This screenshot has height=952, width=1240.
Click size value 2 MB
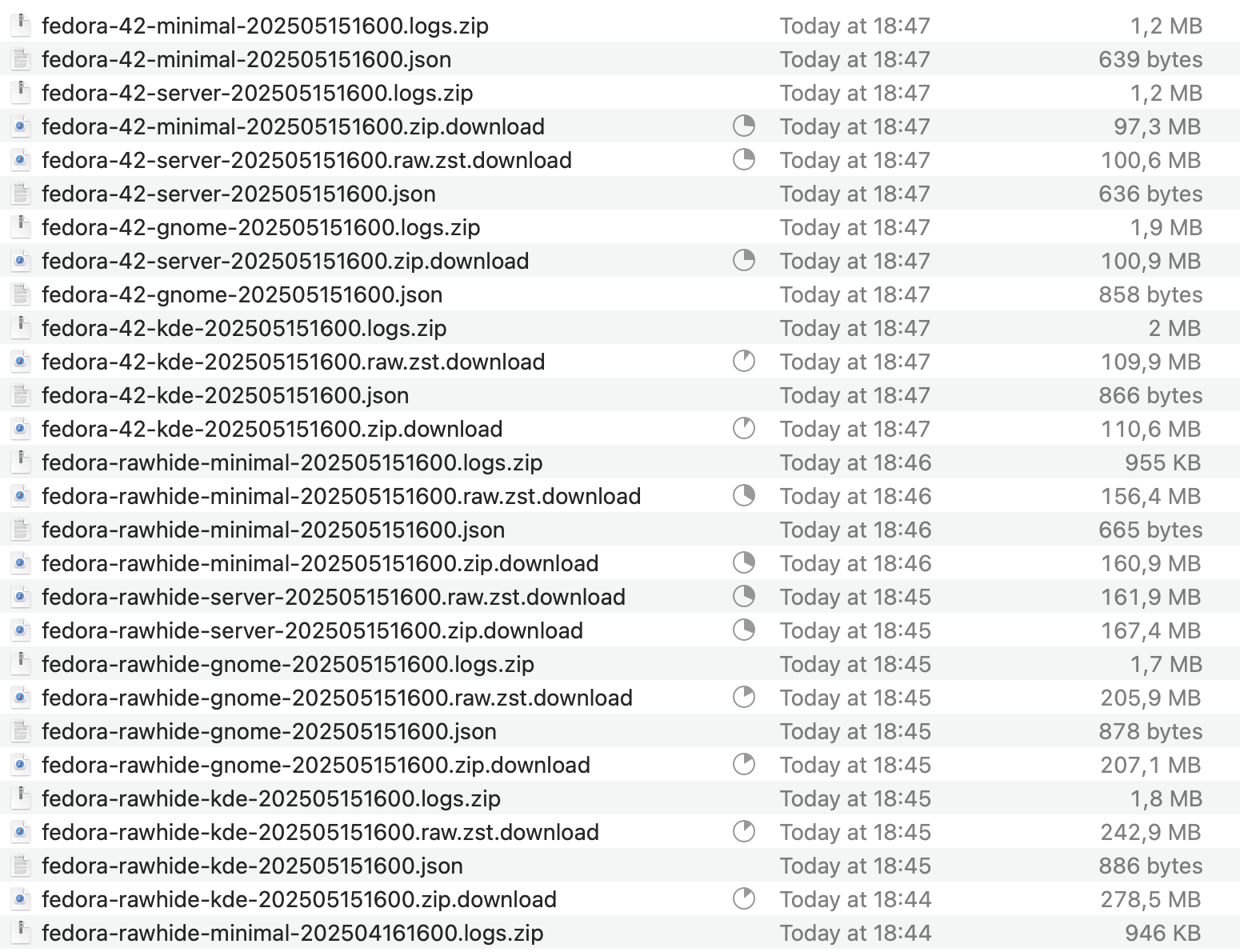(x=1175, y=328)
